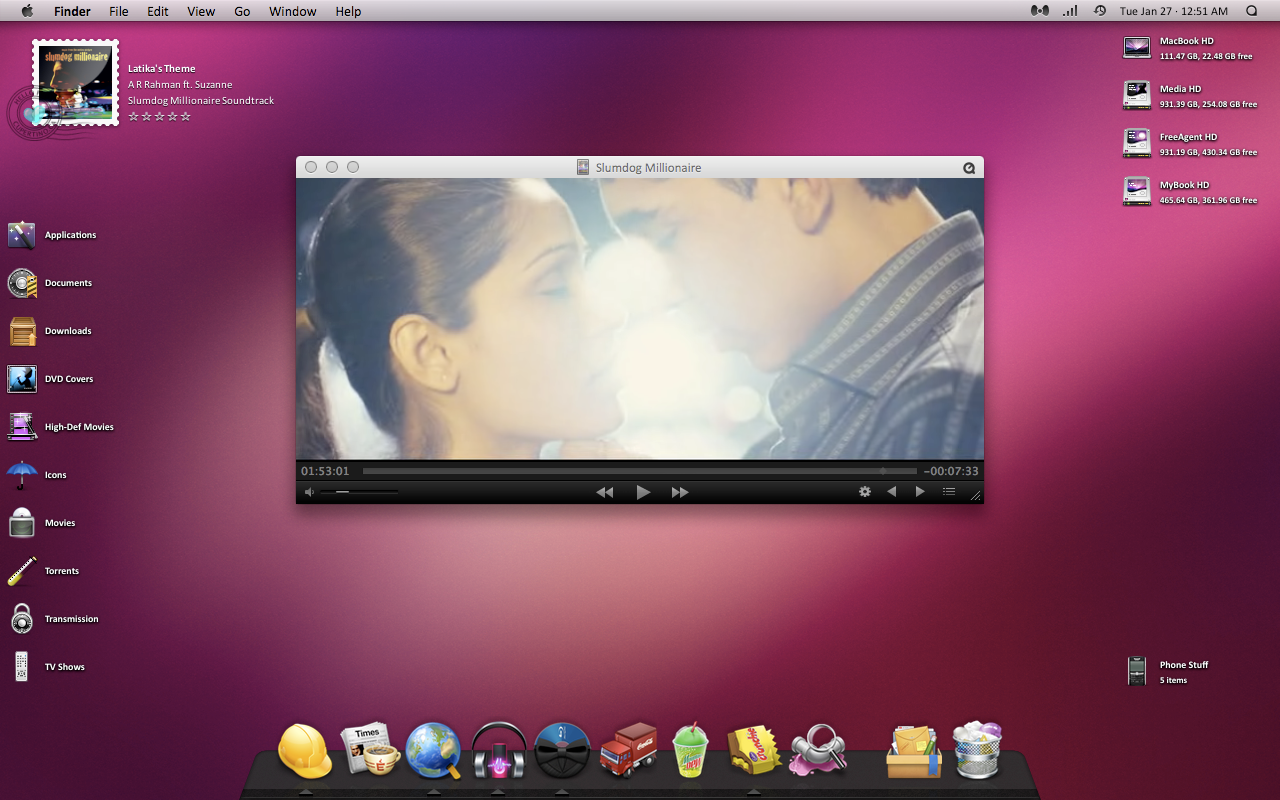Viewport: 1280px width, 800px height.
Task: Launch the Coca-Cola truck dock icon
Action: [x=628, y=751]
